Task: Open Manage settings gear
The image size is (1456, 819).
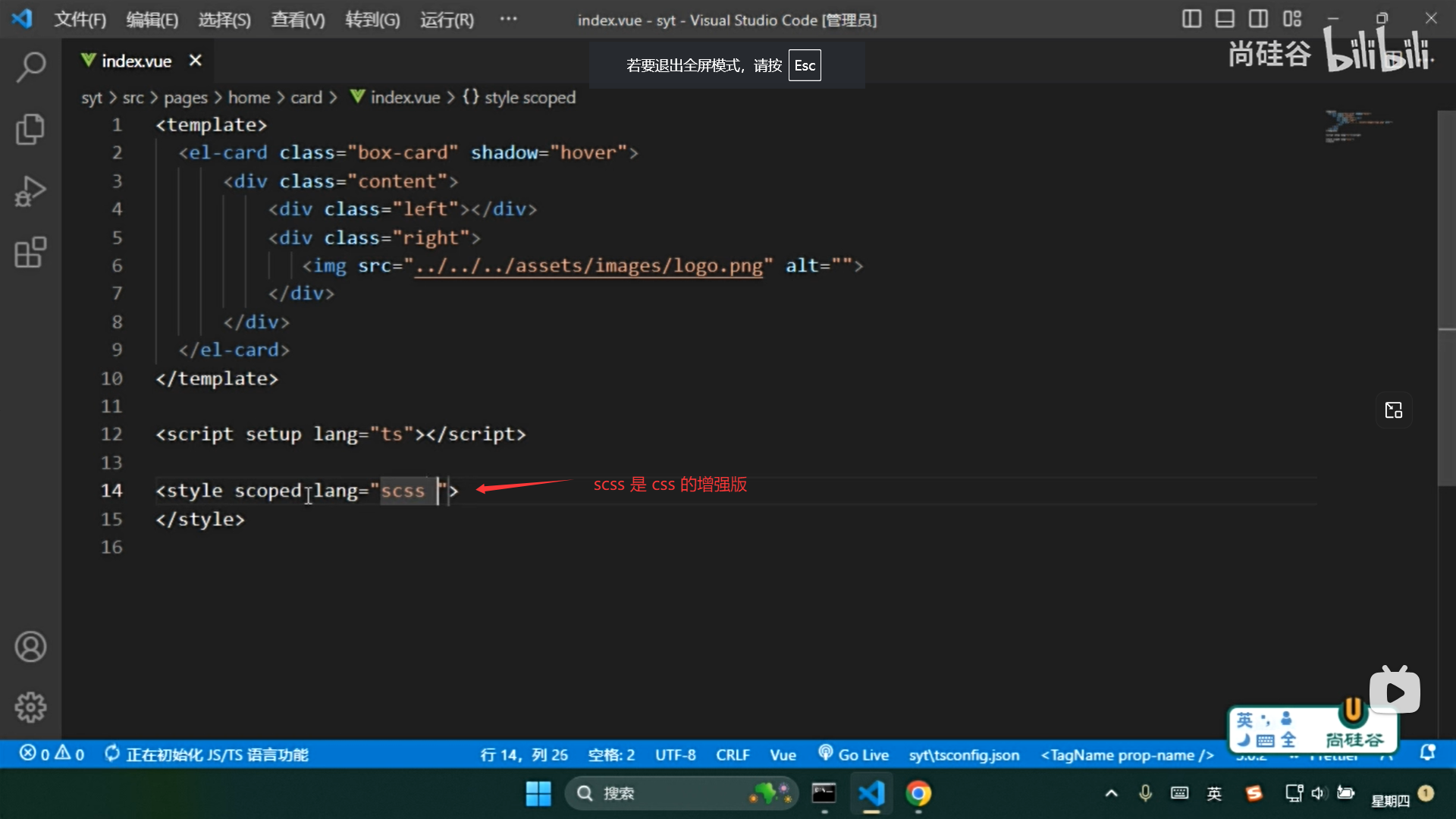Action: (x=30, y=707)
